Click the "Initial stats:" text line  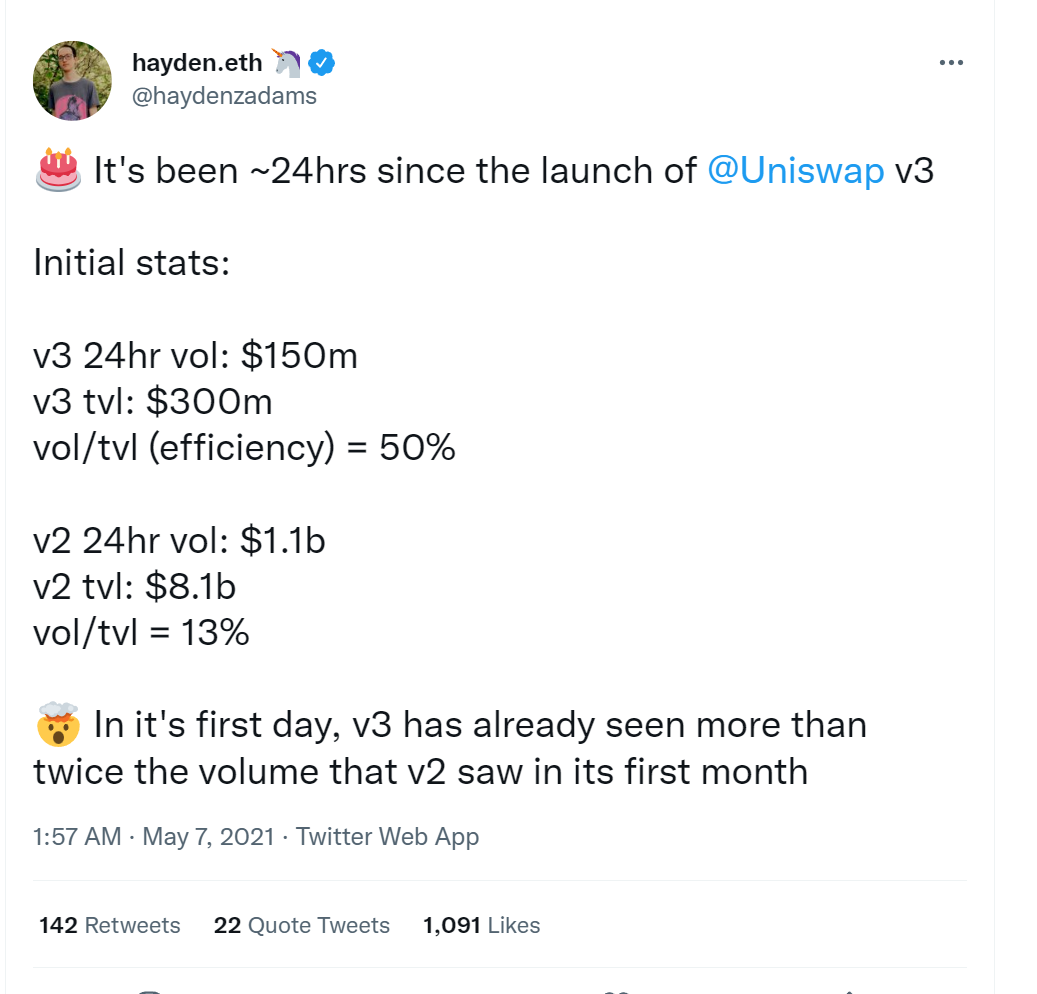132,263
